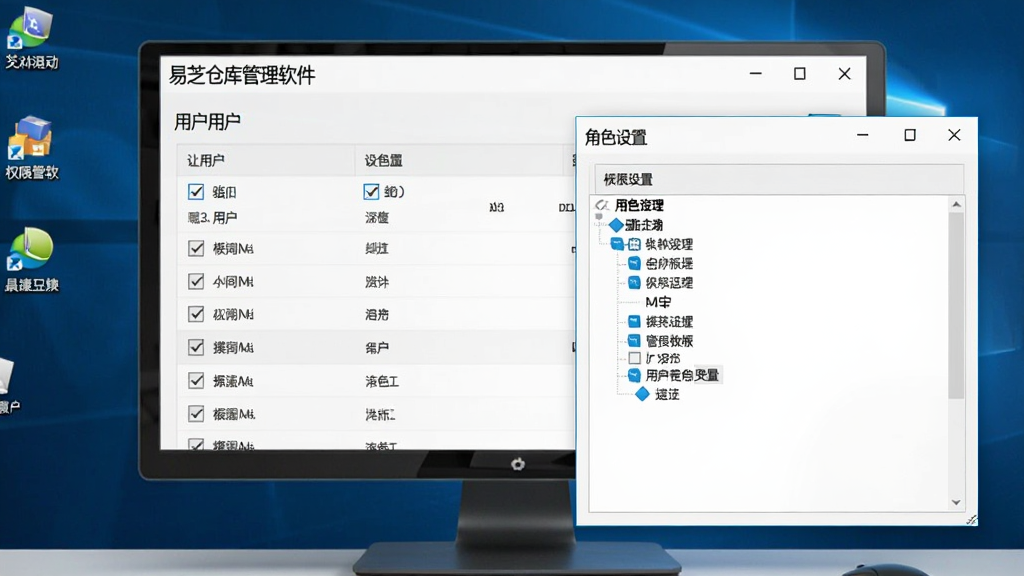The image size is (1024, 576).
Task: Minimize the 角色设置 window
Action: (863, 135)
